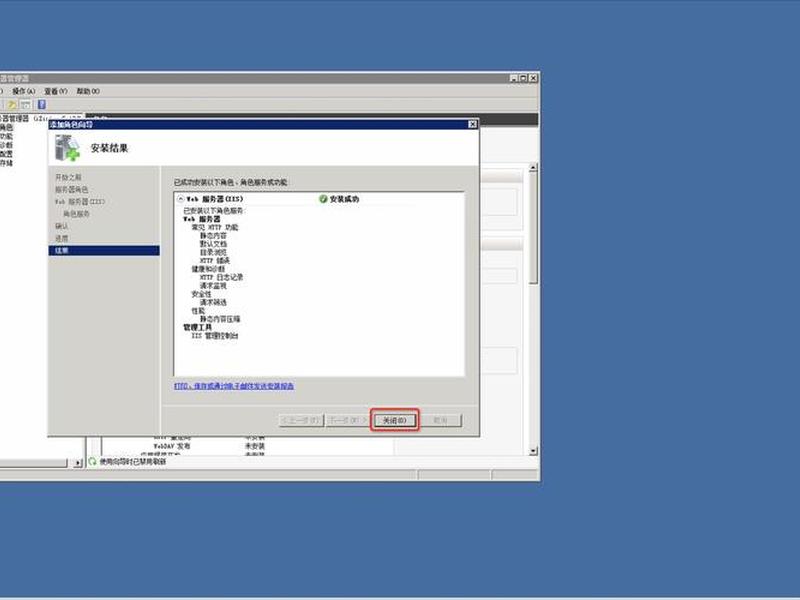Click the 关闭 button in the wizard

coord(395,420)
